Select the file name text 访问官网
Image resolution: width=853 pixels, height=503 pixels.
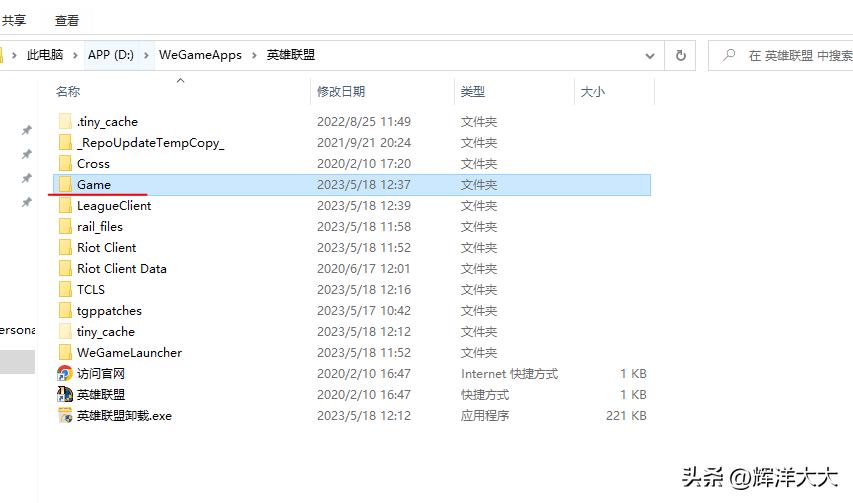pos(101,374)
